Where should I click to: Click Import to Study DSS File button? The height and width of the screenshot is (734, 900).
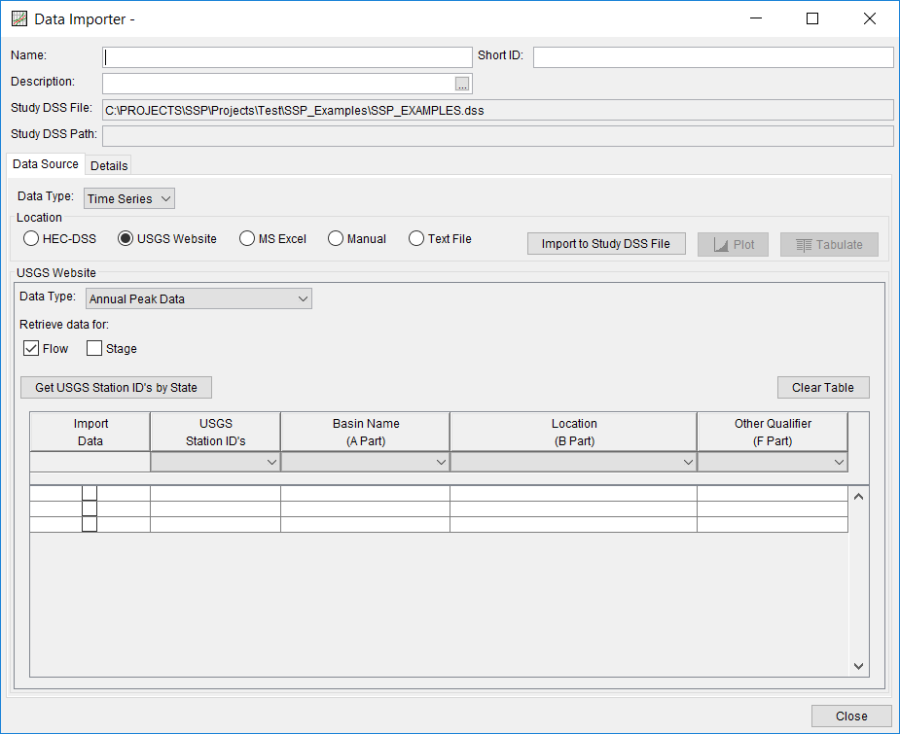606,244
